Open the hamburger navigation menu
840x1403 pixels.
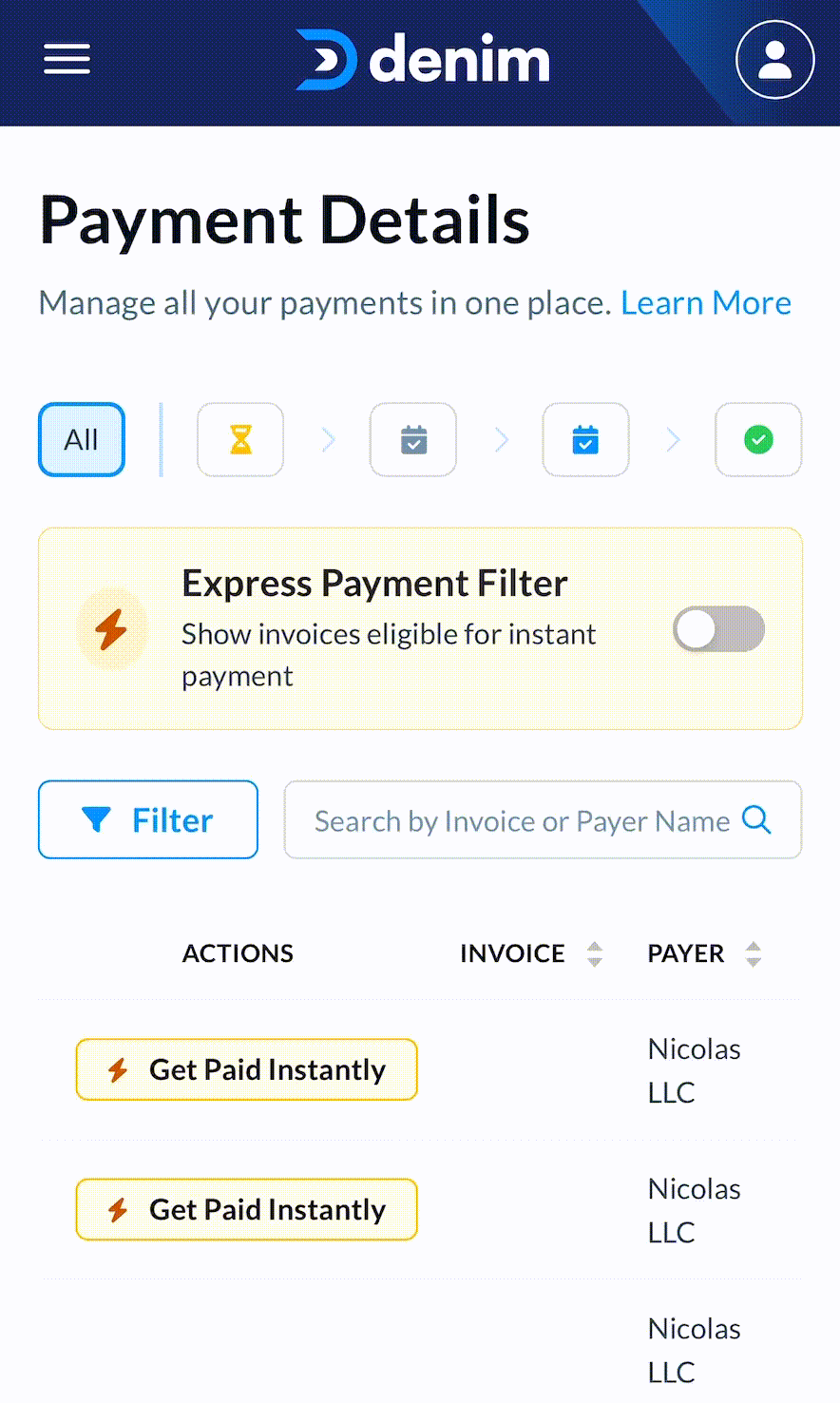click(x=67, y=59)
